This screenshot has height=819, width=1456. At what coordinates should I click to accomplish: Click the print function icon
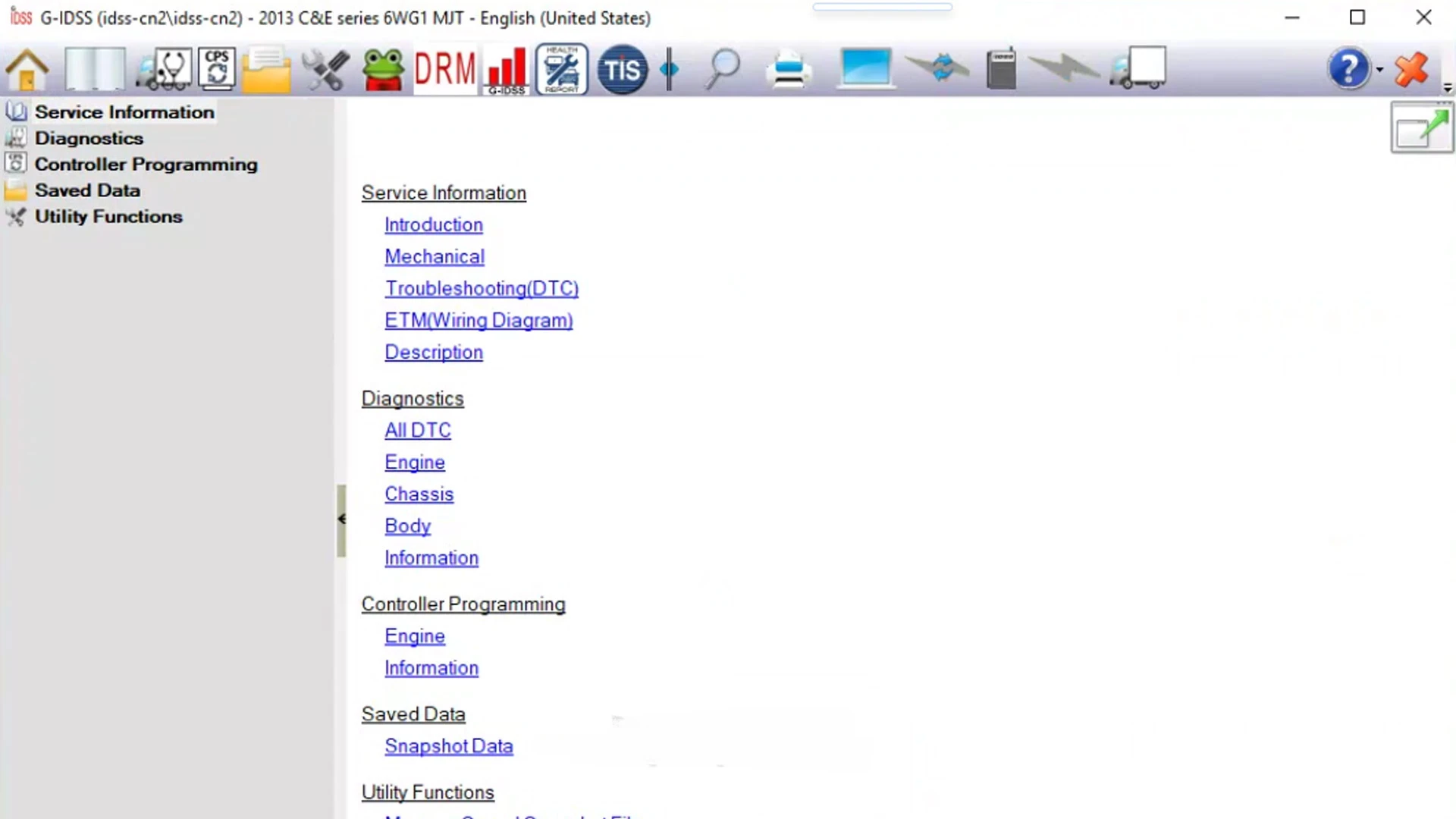click(791, 68)
